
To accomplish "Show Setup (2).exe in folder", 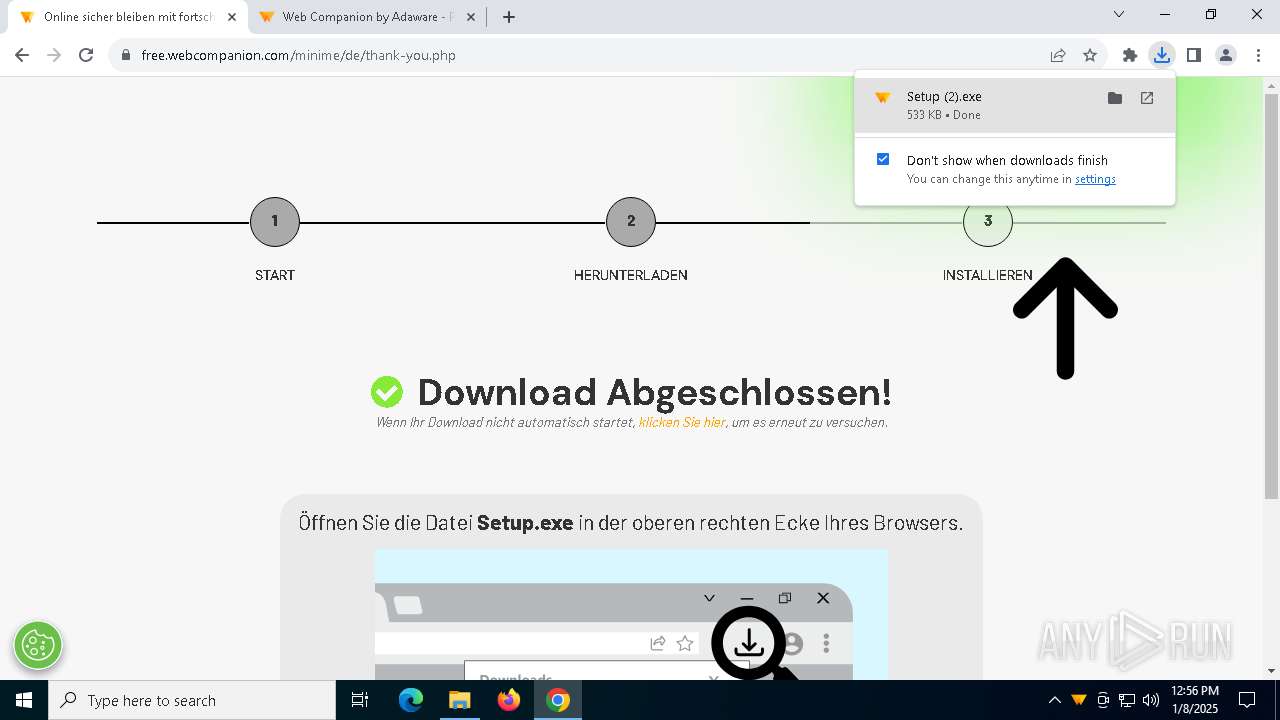I will tap(1115, 98).
